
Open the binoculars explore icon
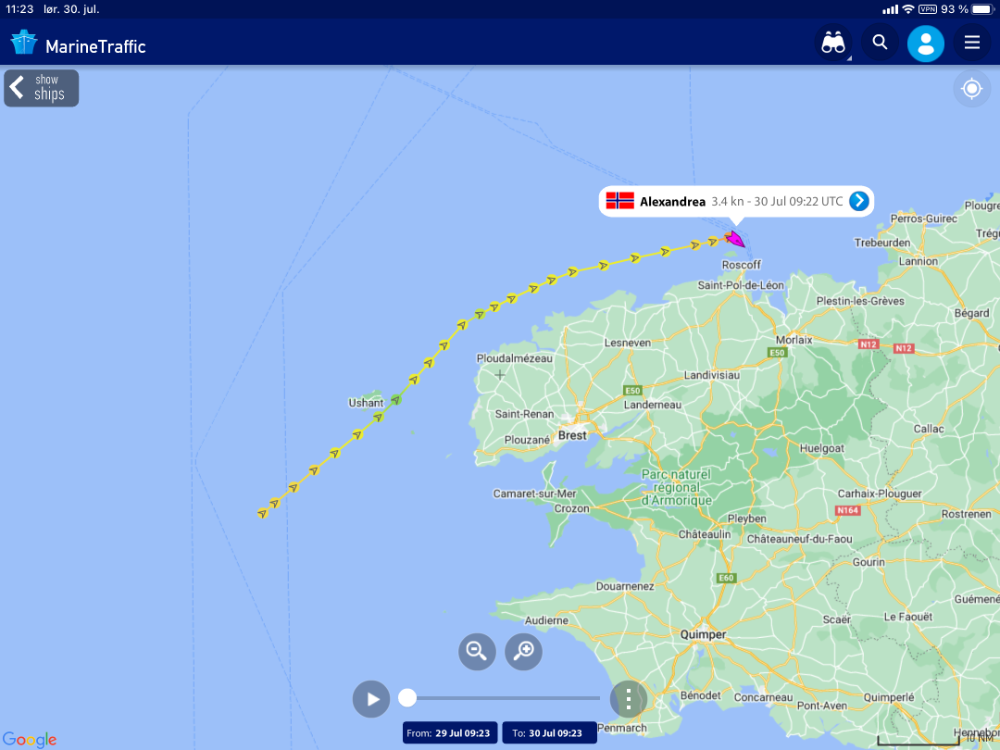tap(833, 43)
